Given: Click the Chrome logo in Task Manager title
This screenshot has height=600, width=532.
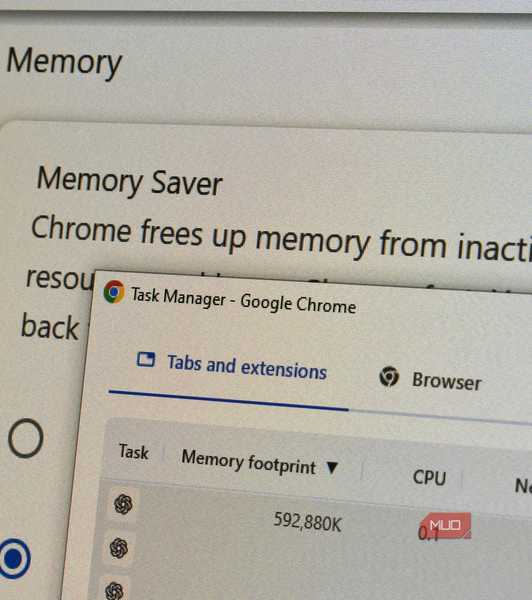Looking at the screenshot, I should pyautogui.click(x=114, y=292).
